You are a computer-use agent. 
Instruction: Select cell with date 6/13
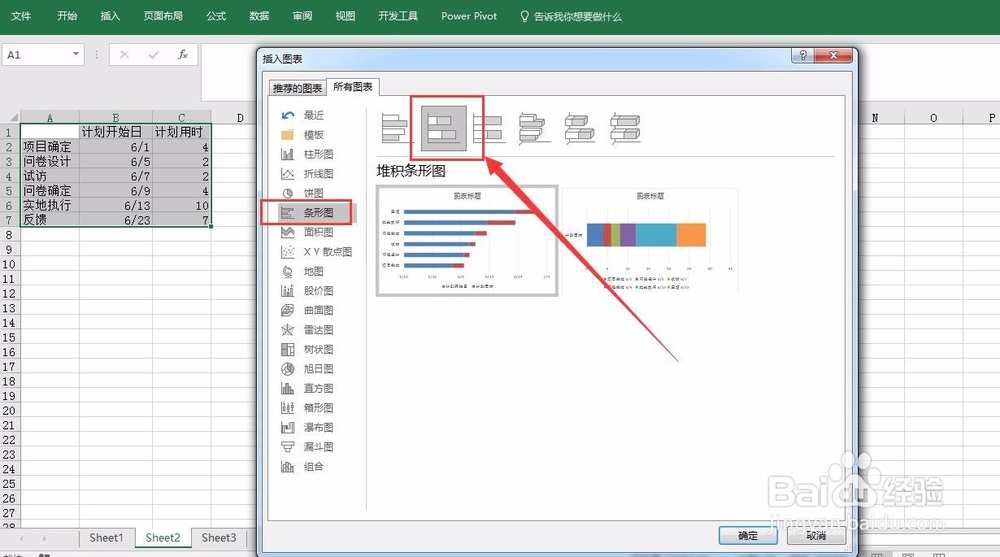(115, 205)
